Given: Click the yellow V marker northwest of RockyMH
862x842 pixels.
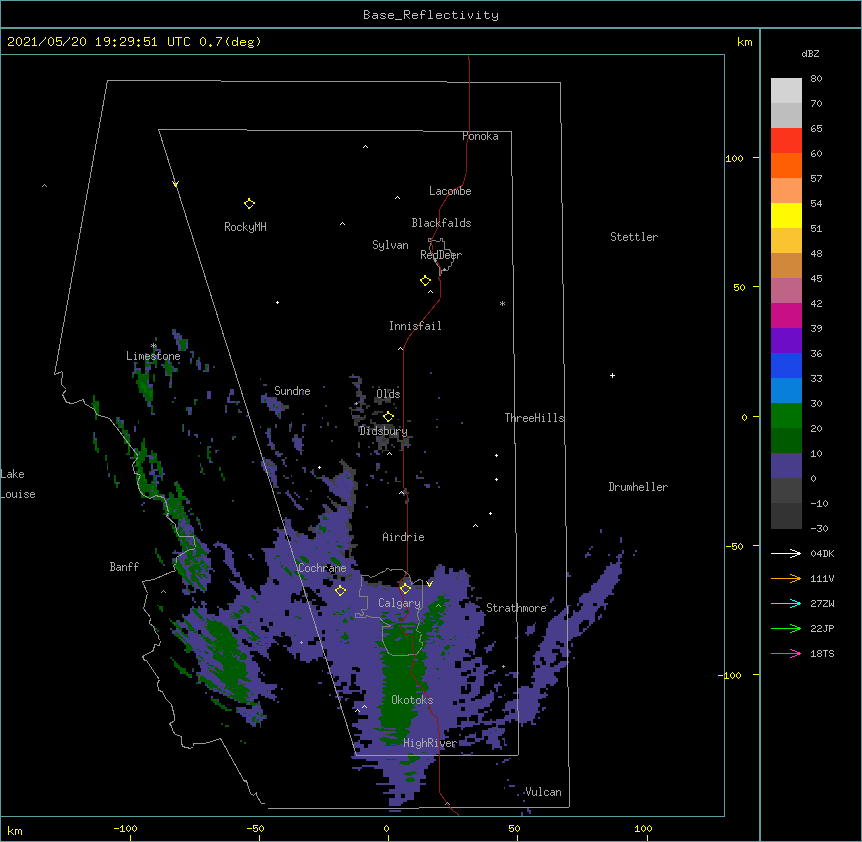Looking at the screenshot, I should point(175,184).
